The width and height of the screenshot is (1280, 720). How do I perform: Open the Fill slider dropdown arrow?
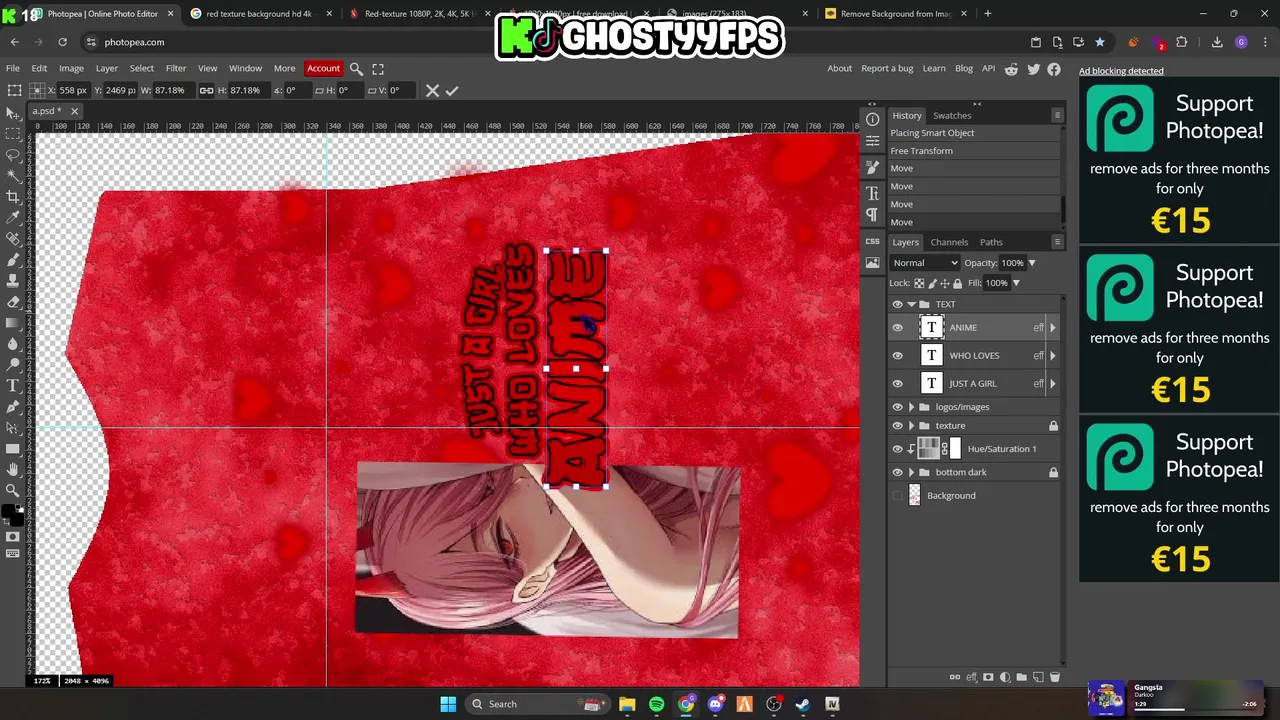(1015, 283)
